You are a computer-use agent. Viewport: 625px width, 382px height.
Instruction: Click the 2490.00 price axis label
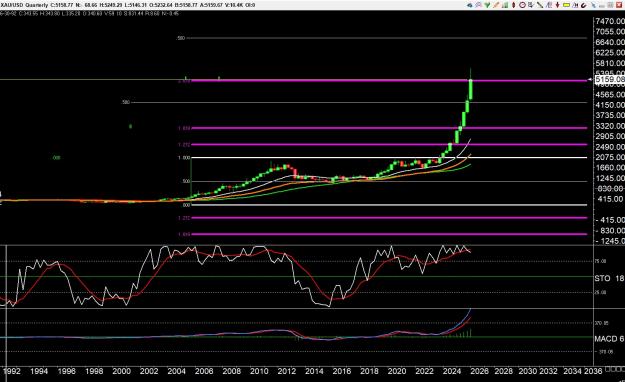pyautogui.click(x=610, y=147)
